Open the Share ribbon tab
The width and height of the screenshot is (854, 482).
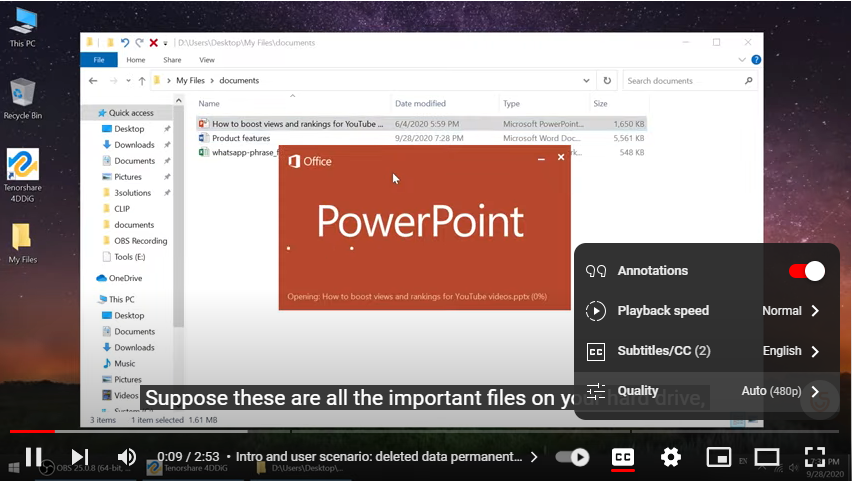pyautogui.click(x=172, y=60)
